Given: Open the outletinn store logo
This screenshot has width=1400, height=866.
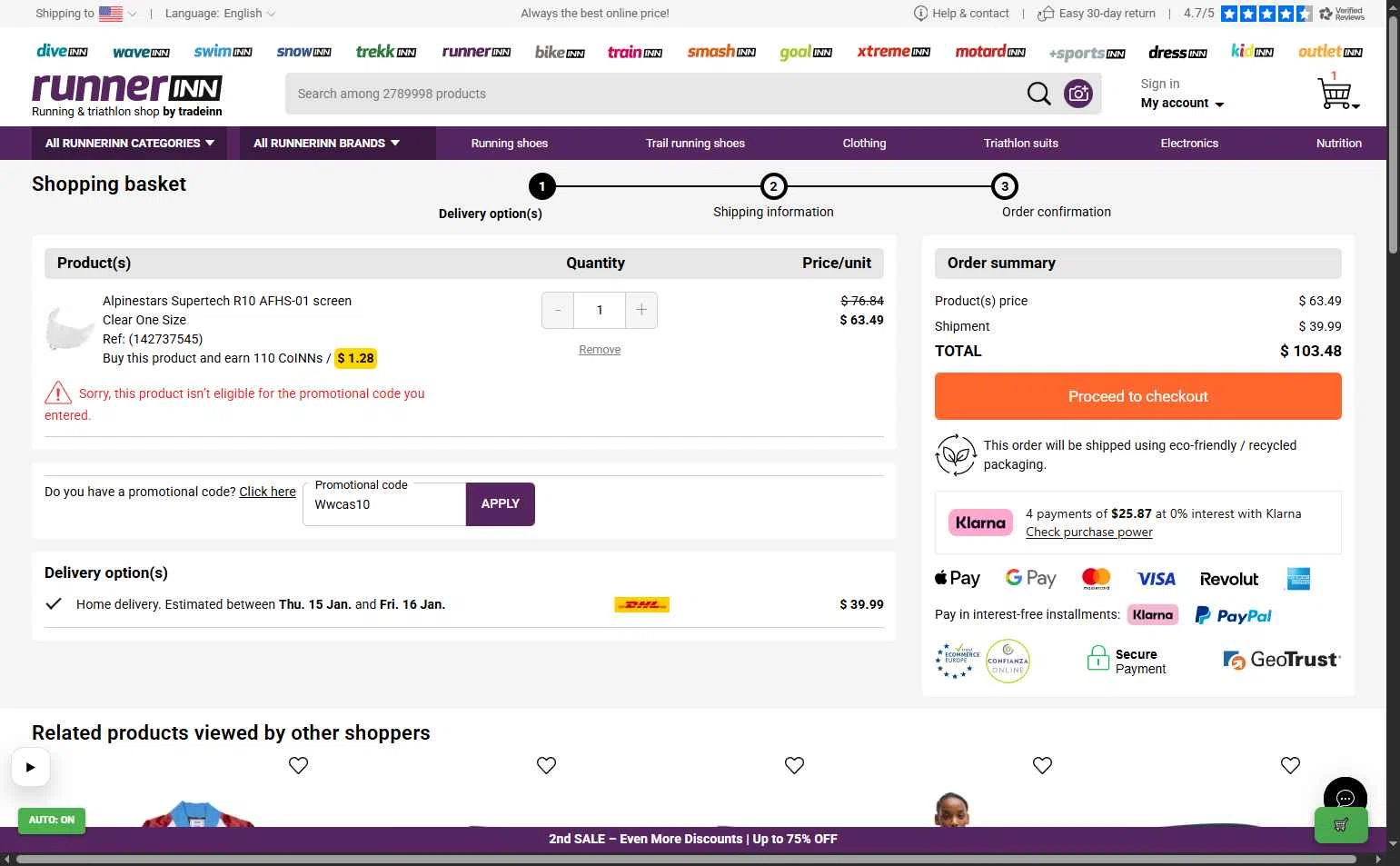Looking at the screenshot, I should (x=1330, y=52).
